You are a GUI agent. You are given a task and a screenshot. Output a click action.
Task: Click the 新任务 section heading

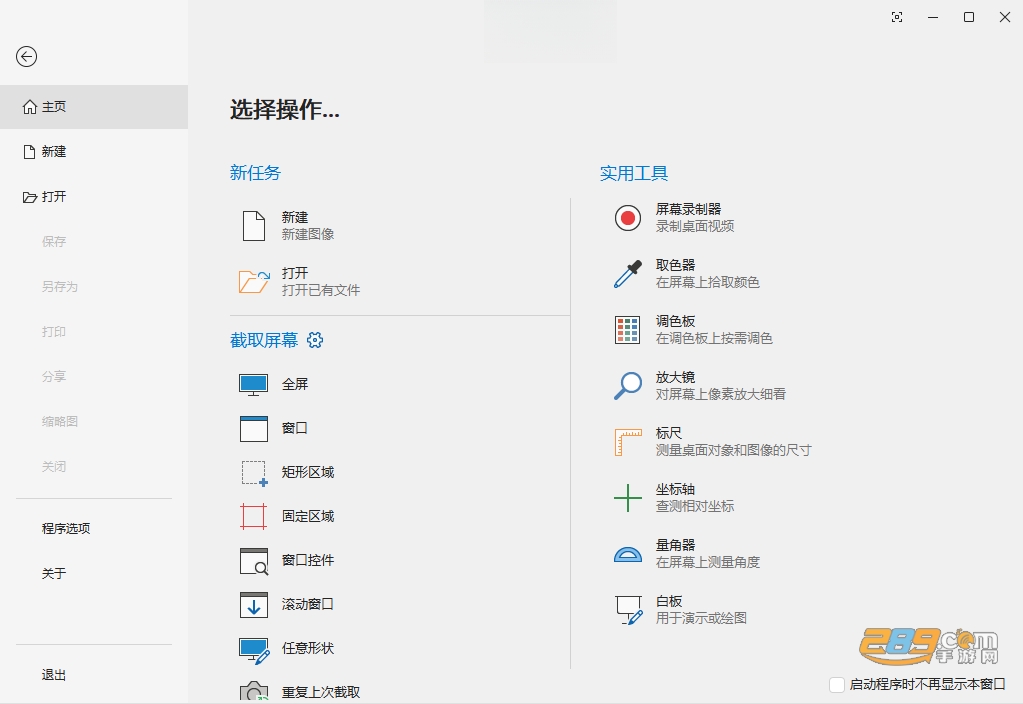(x=255, y=173)
